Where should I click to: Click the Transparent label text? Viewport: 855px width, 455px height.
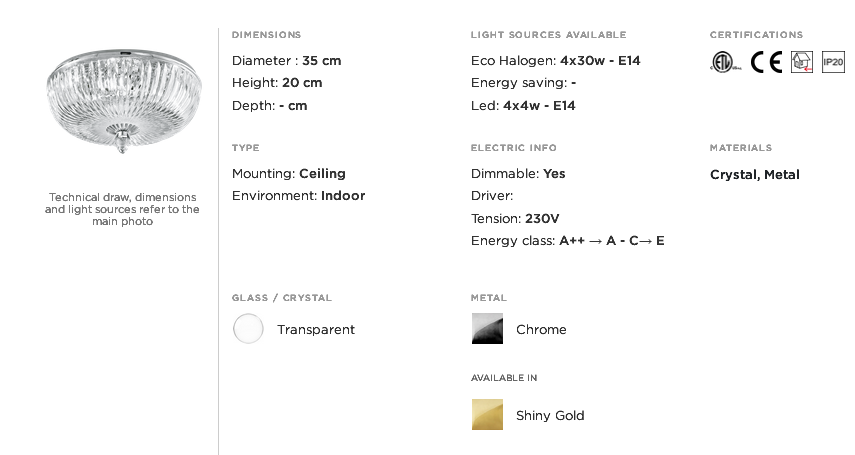[x=316, y=330]
